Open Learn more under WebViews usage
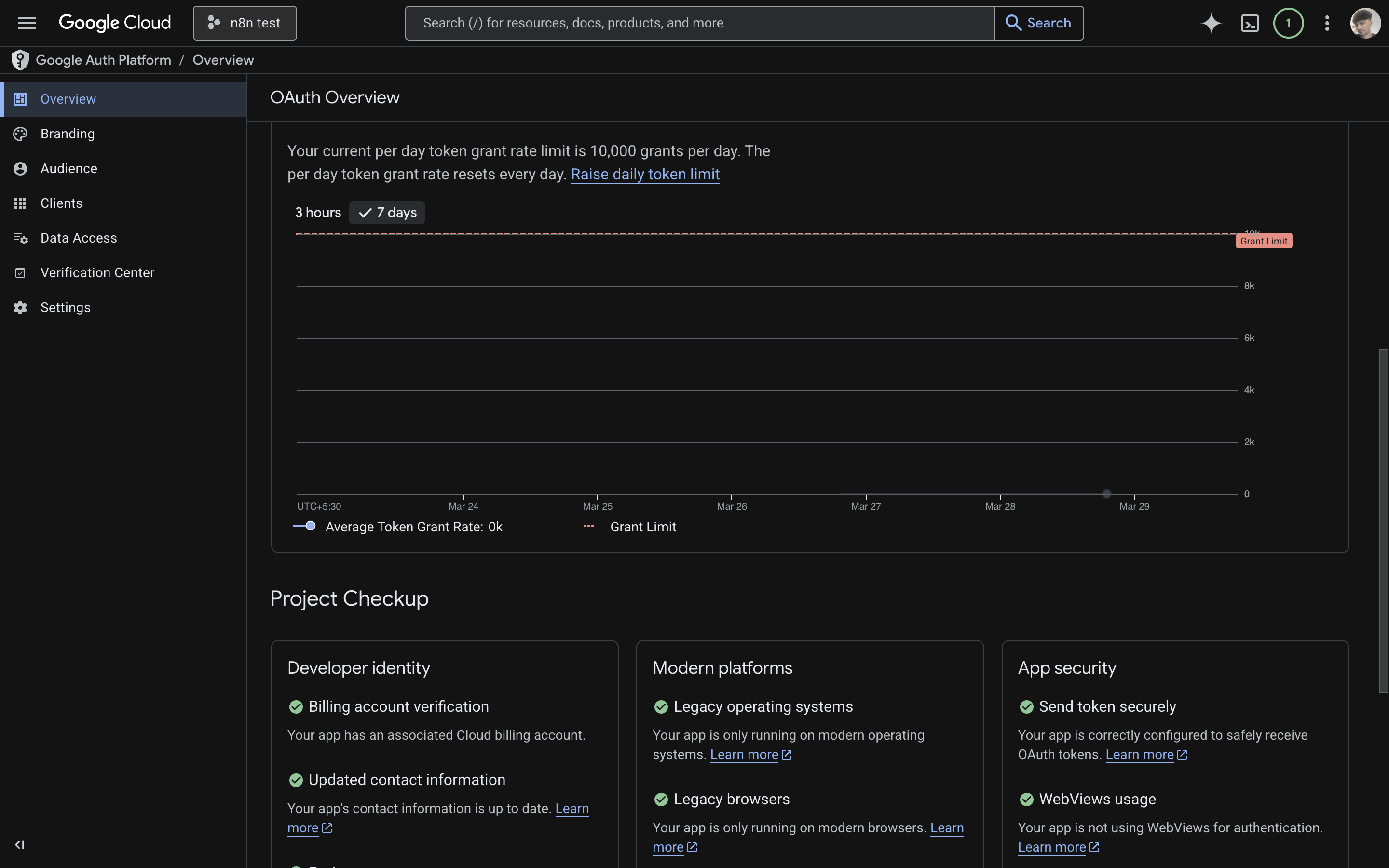This screenshot has width=1389, height=868. (1059, 847)
